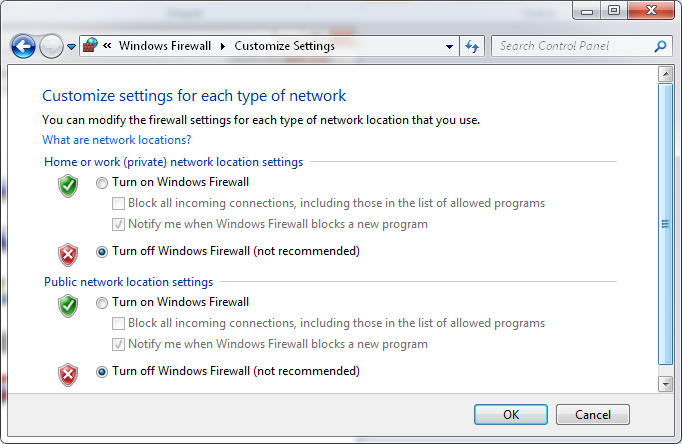Click the OK button
This screenshot has width=682, height=444.
point(511,414)
